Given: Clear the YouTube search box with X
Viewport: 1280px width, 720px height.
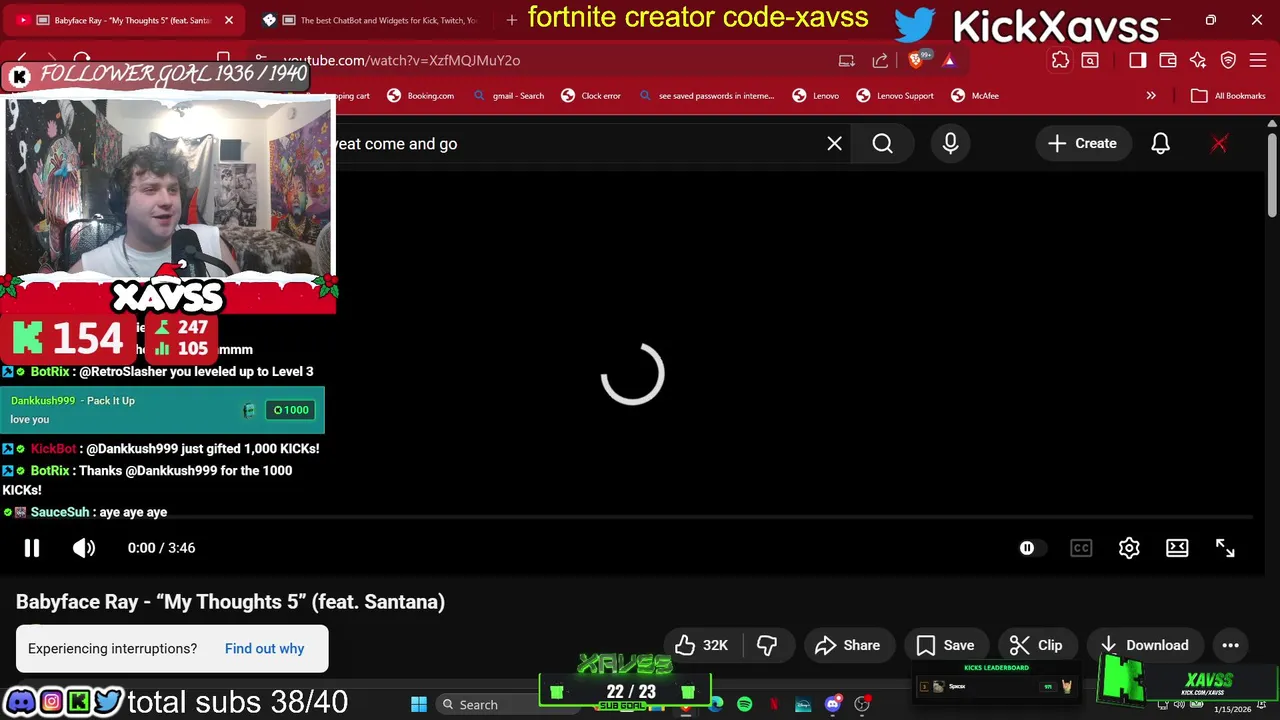Looking at the screenshot, I should [835, 144].
